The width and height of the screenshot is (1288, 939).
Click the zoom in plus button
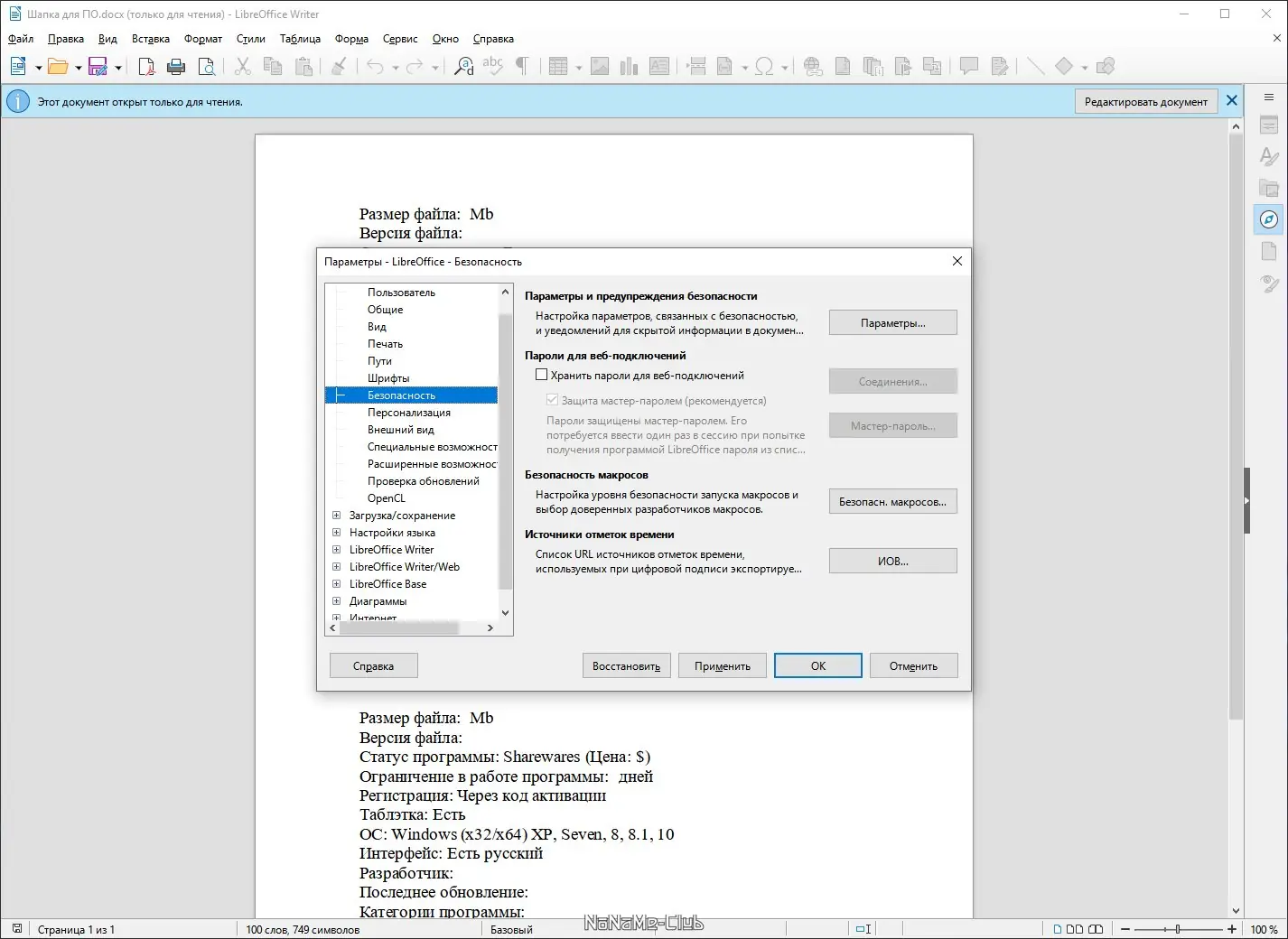[x=1232, y=929]
